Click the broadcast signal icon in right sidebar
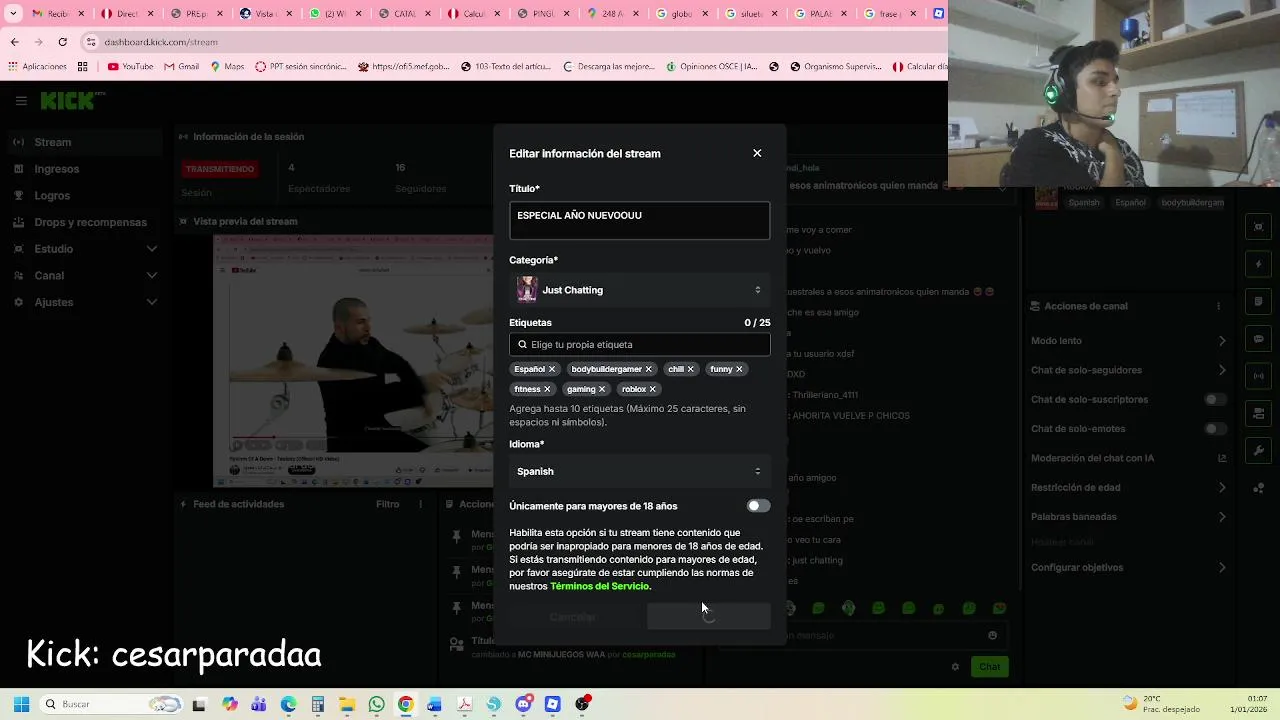This screenshot has height=720, width=1280. point(1259,376)
